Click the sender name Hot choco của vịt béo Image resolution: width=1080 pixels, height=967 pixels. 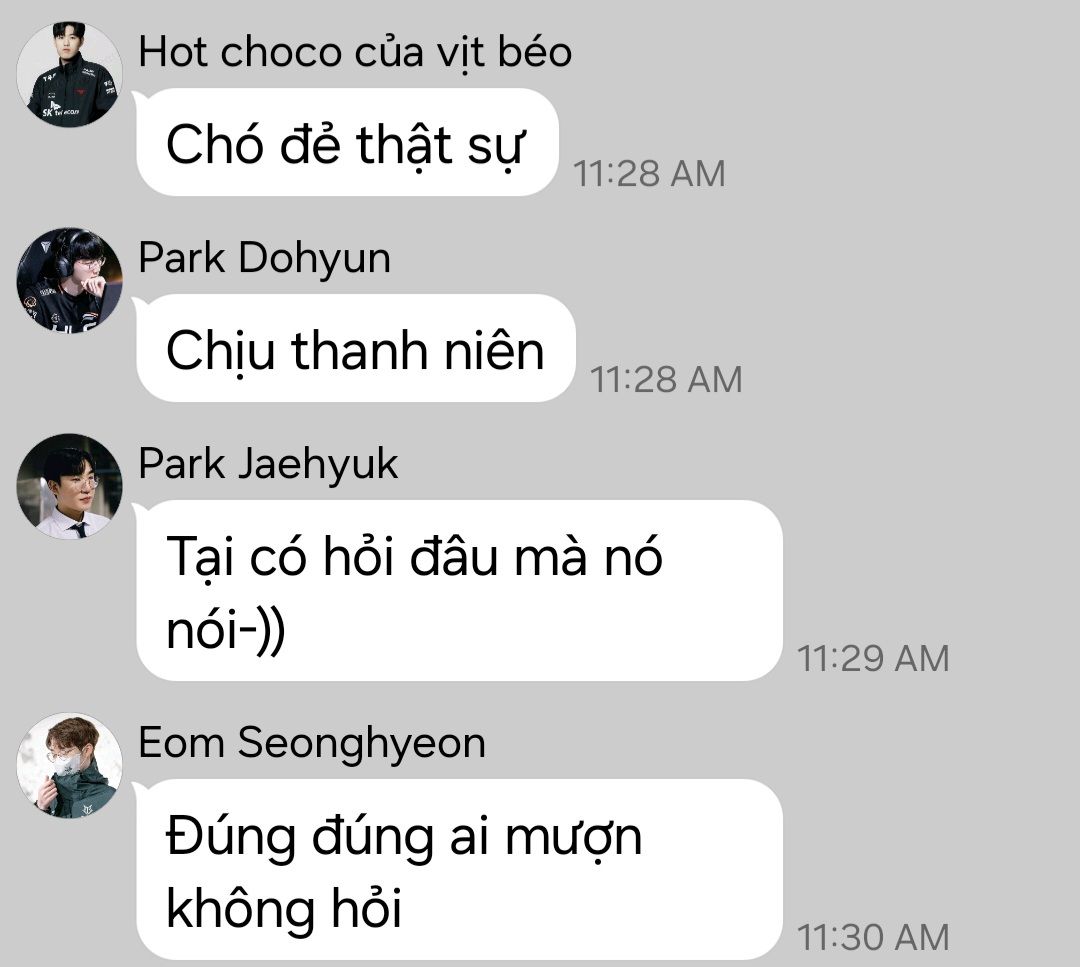(355, 52)
